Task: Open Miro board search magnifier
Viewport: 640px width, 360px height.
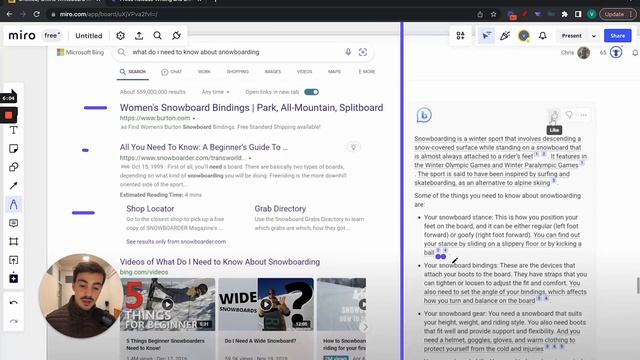Action: (x=158, y=36)
